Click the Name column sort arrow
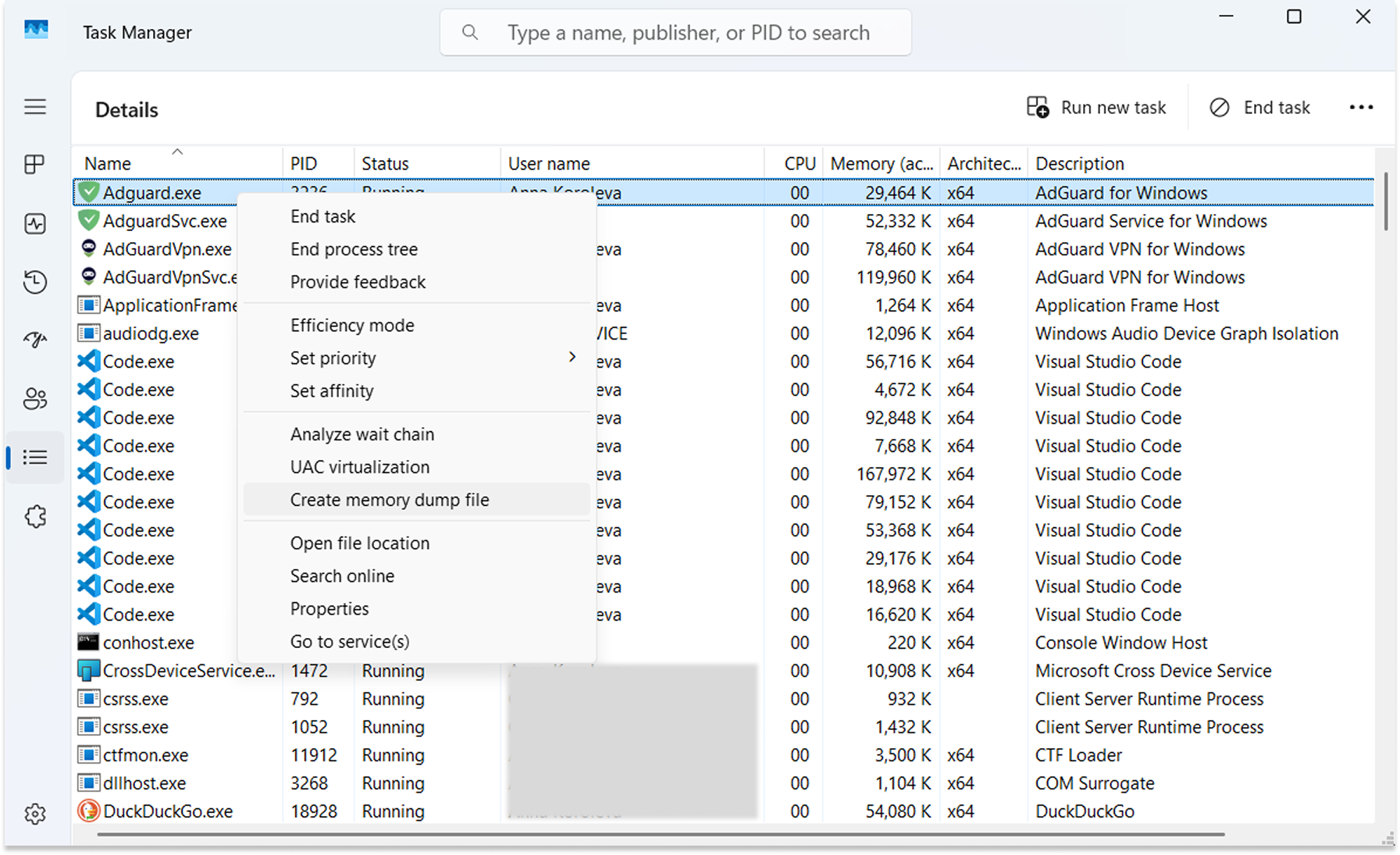Screen dimensions: 1400x855 [x=177, y=151]
